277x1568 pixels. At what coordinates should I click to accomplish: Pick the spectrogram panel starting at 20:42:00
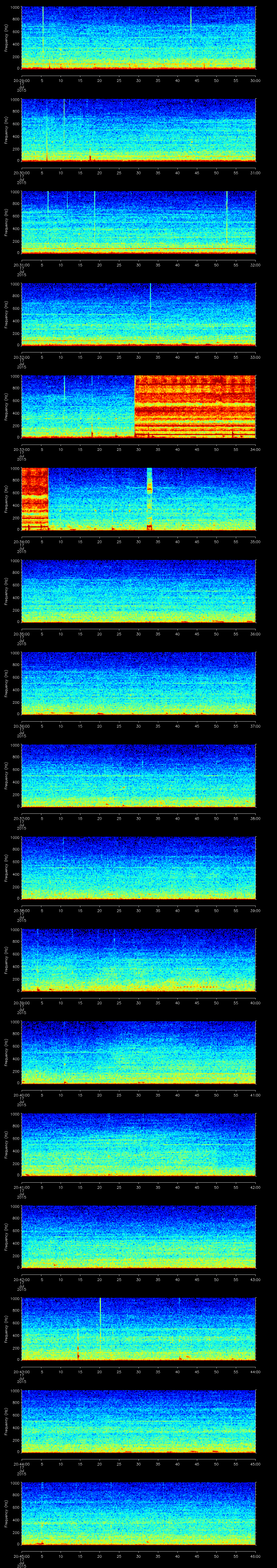[x=139, y=1237]
